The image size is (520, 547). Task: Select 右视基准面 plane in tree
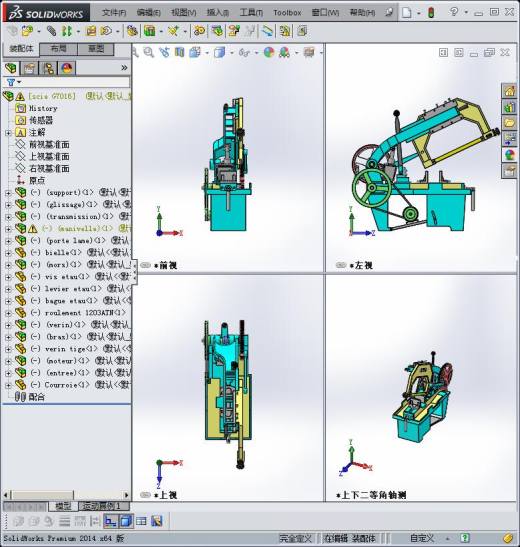click(x=49, y=168)
